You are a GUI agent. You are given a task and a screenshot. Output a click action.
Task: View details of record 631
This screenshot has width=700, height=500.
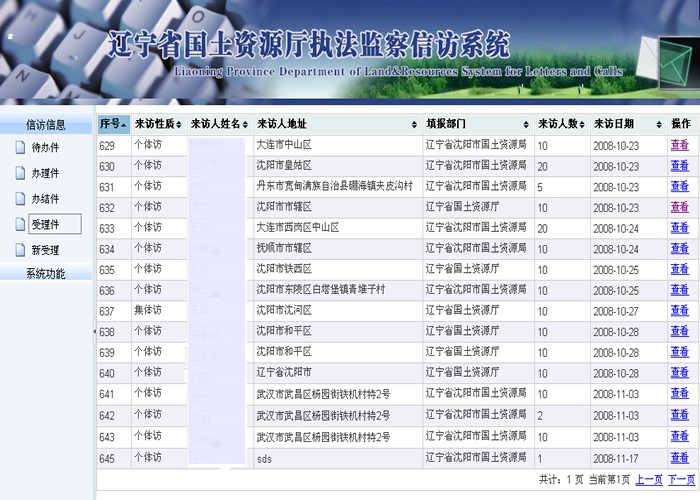(x=679, y=186)
